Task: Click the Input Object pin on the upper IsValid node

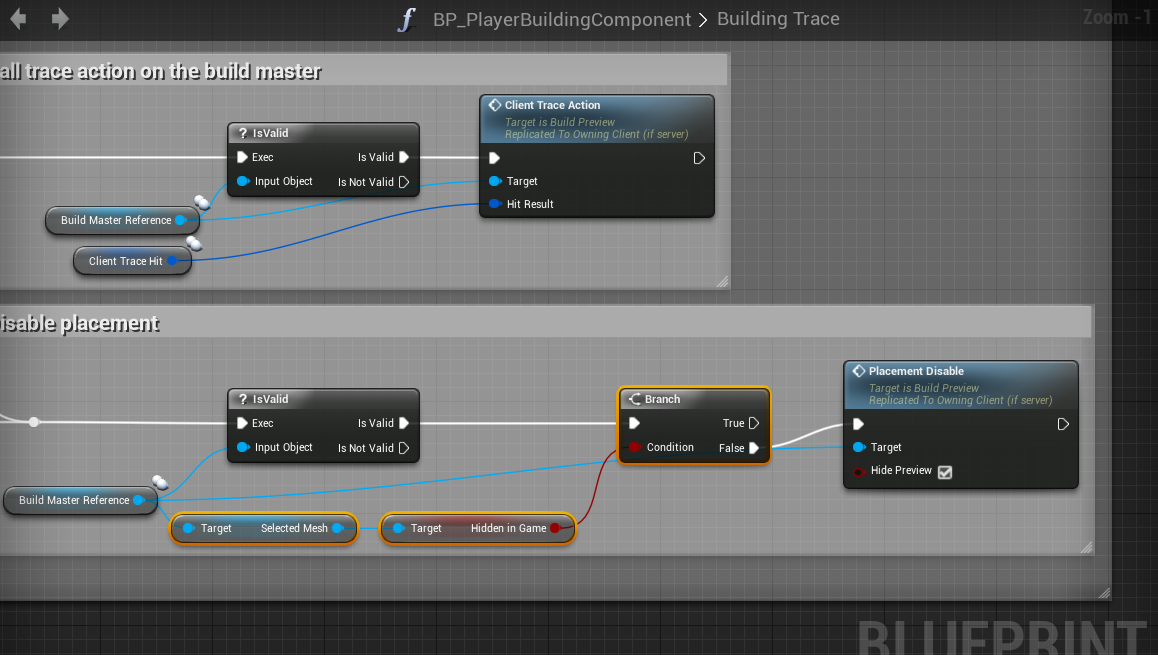Action: (x=242, y=181)
